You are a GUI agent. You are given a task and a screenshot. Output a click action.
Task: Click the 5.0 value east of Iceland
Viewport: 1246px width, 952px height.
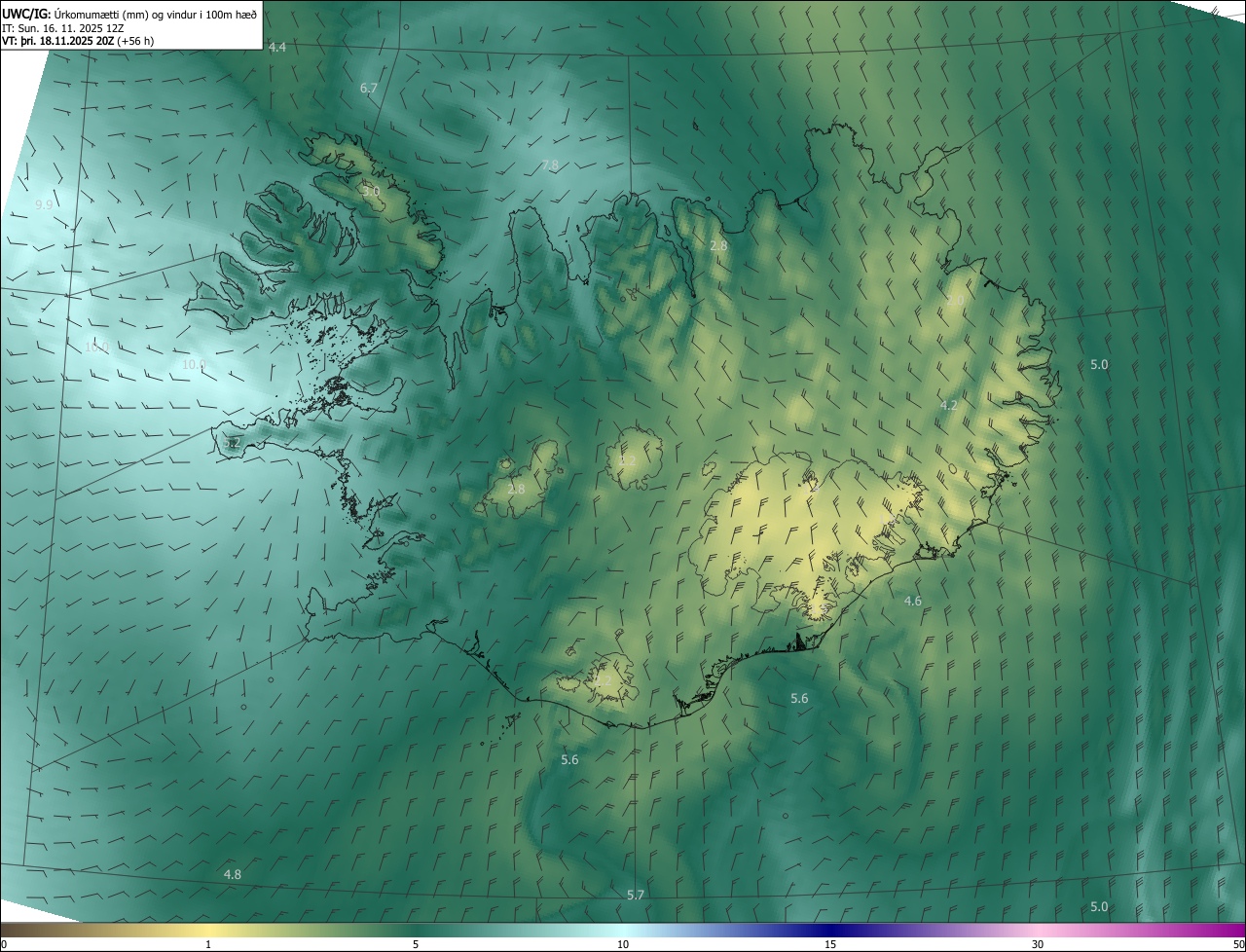[x=1099, y=365]
